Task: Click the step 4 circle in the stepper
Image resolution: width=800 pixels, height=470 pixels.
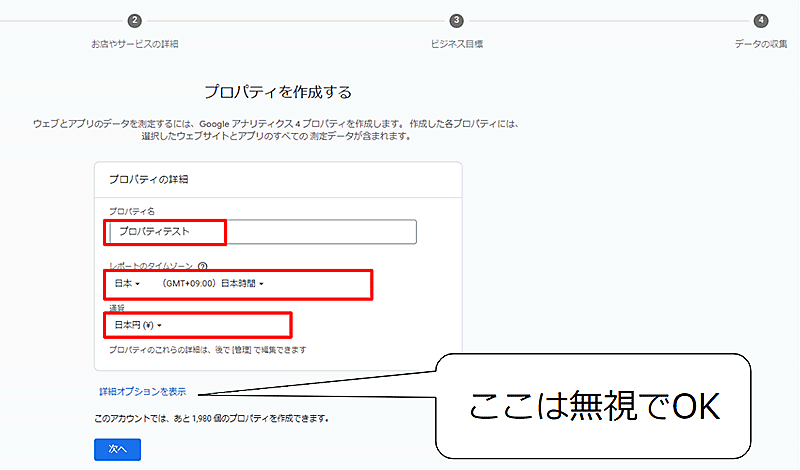Action: coord(762,20)
